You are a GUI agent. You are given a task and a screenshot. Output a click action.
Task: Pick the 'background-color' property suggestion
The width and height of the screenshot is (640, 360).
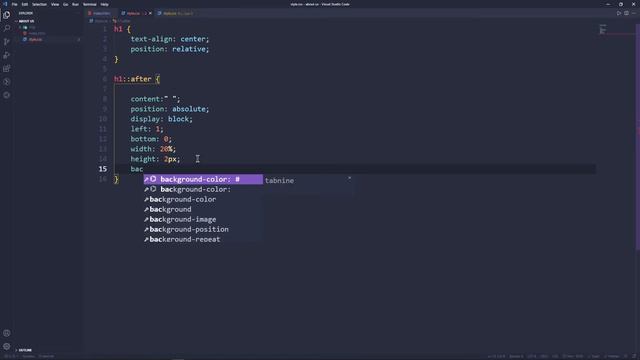(x=203, y=199)
